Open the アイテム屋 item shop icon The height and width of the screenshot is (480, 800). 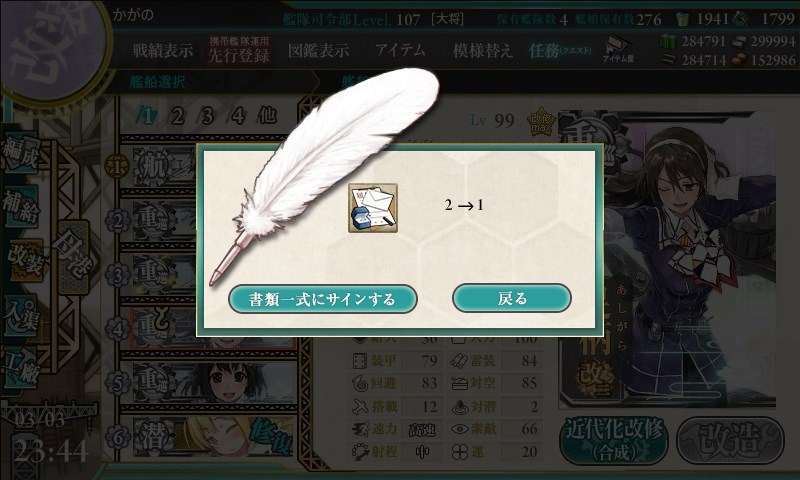tap(618, 49)
